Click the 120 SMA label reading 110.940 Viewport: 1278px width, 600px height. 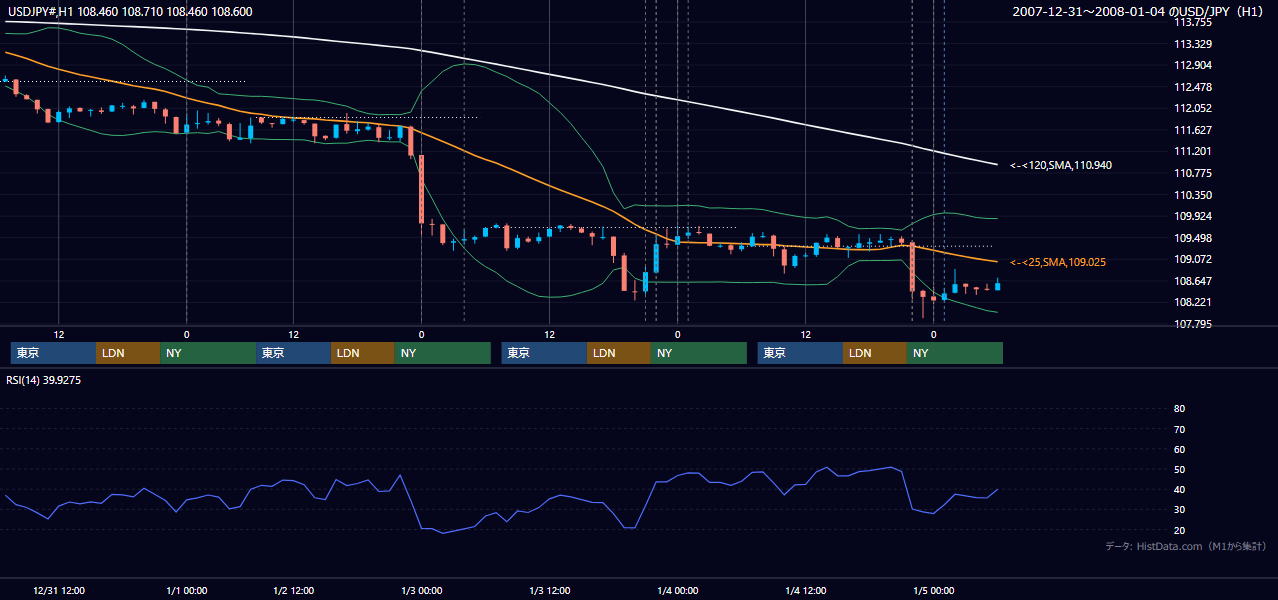coord(1060,165)
